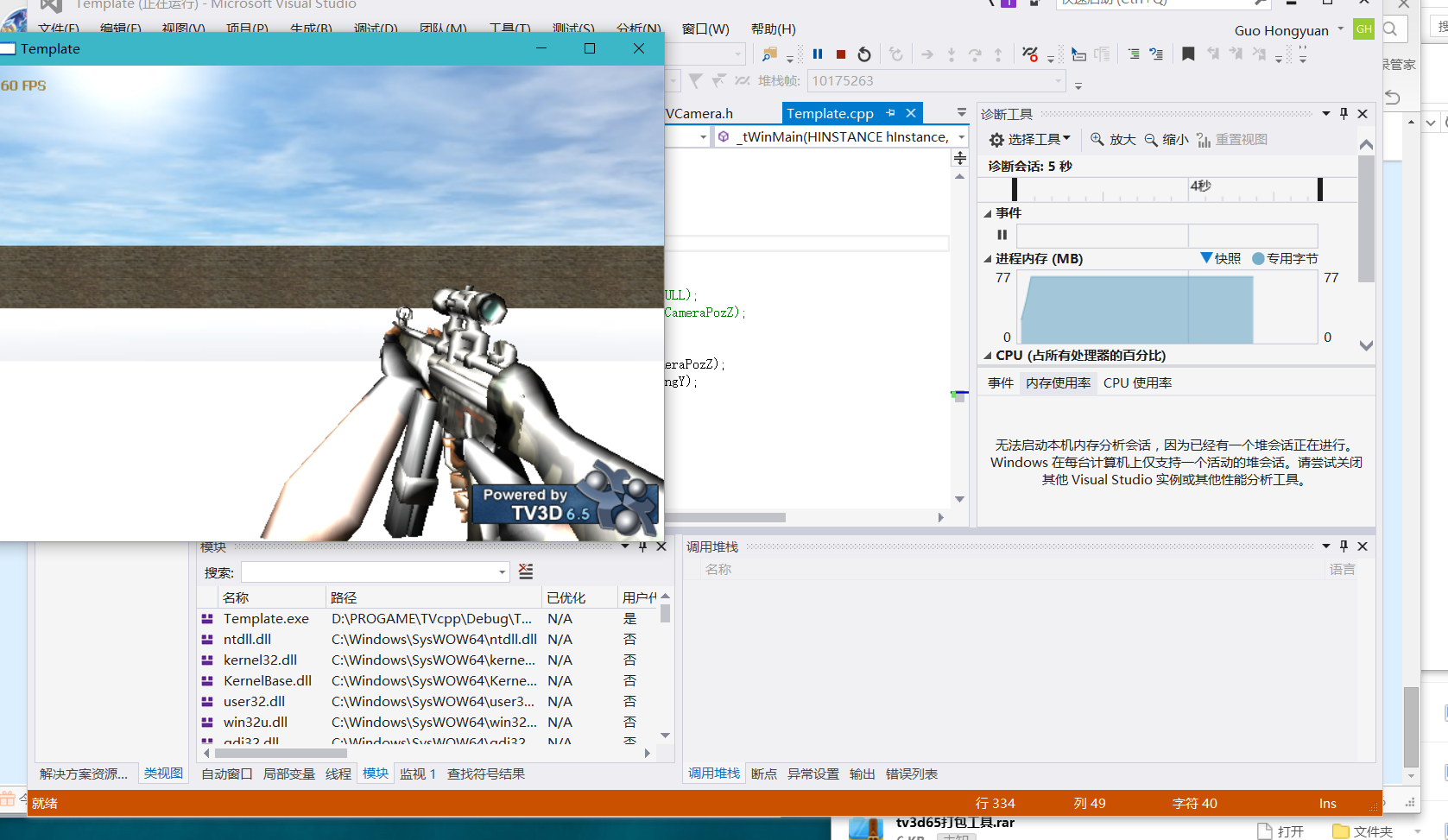Collapse the CPU usage graph section
This screenshot has width=1448, height=840.
point(988,356)
